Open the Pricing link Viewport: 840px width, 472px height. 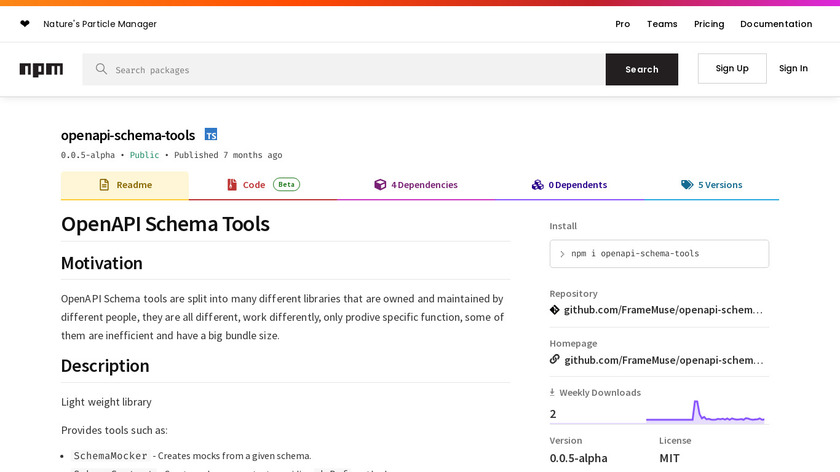tap(709, 24)
